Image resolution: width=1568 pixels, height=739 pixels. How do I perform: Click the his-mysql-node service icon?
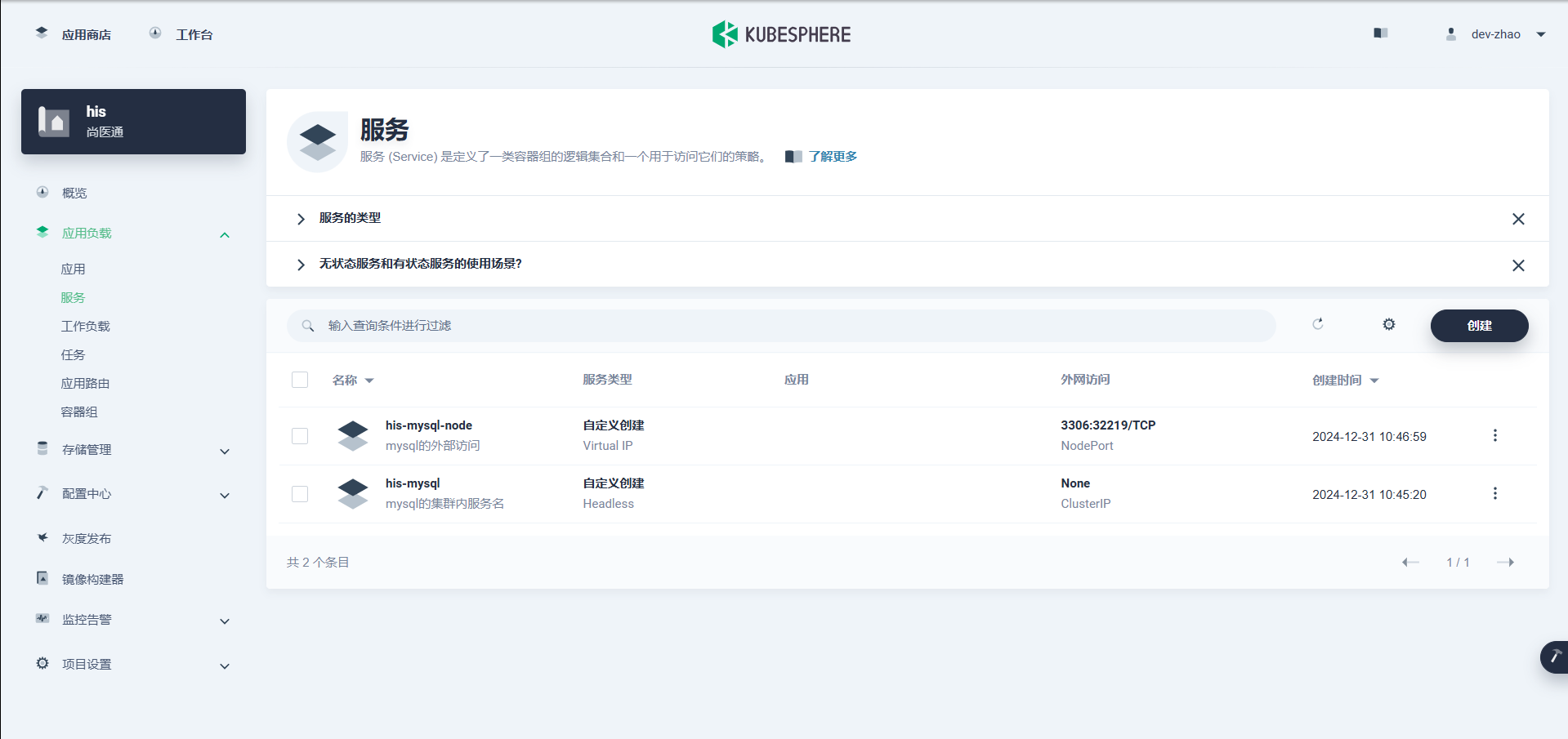tap(353, 436)
